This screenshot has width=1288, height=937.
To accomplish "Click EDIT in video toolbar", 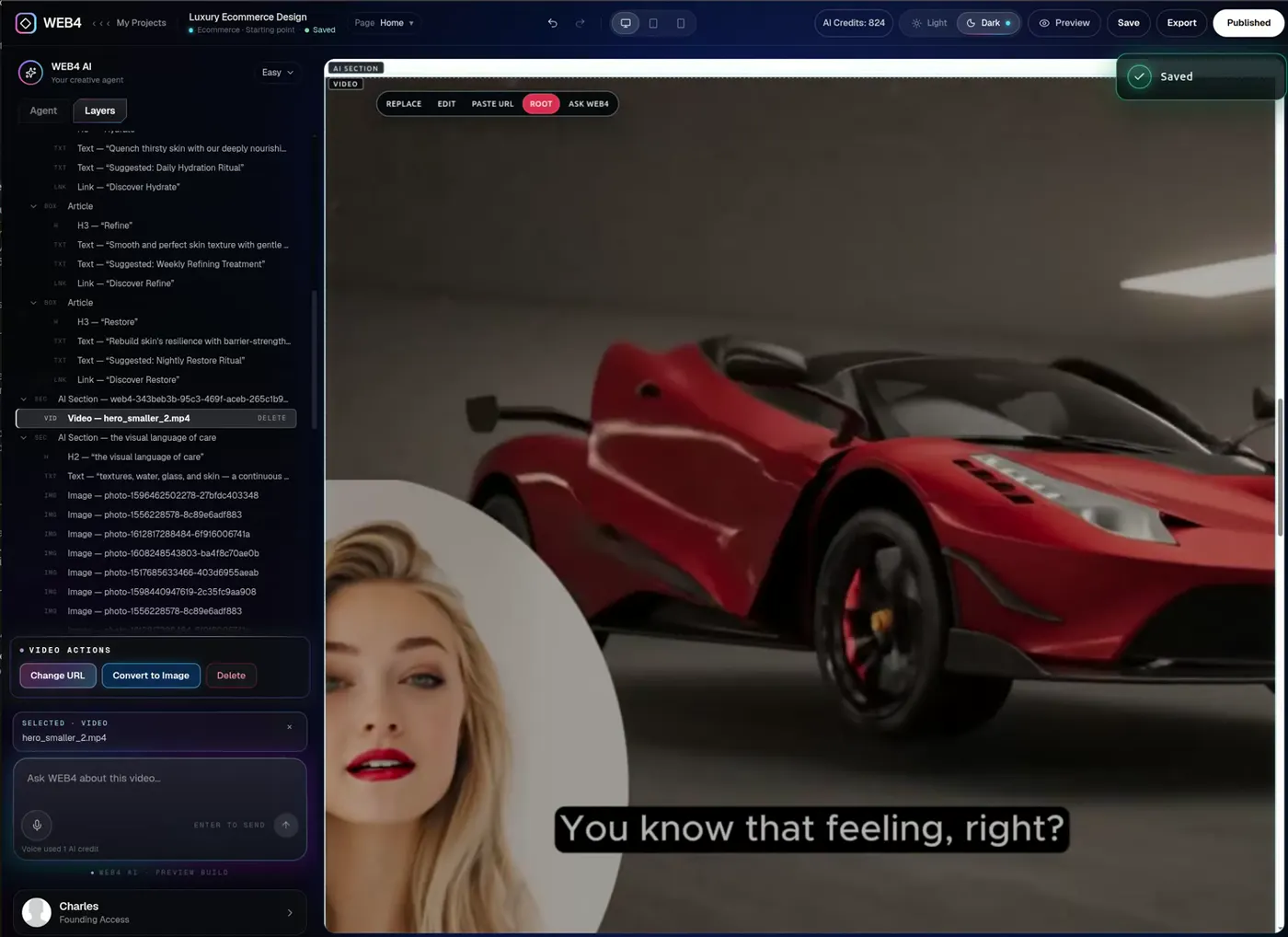I will point(446,104).
